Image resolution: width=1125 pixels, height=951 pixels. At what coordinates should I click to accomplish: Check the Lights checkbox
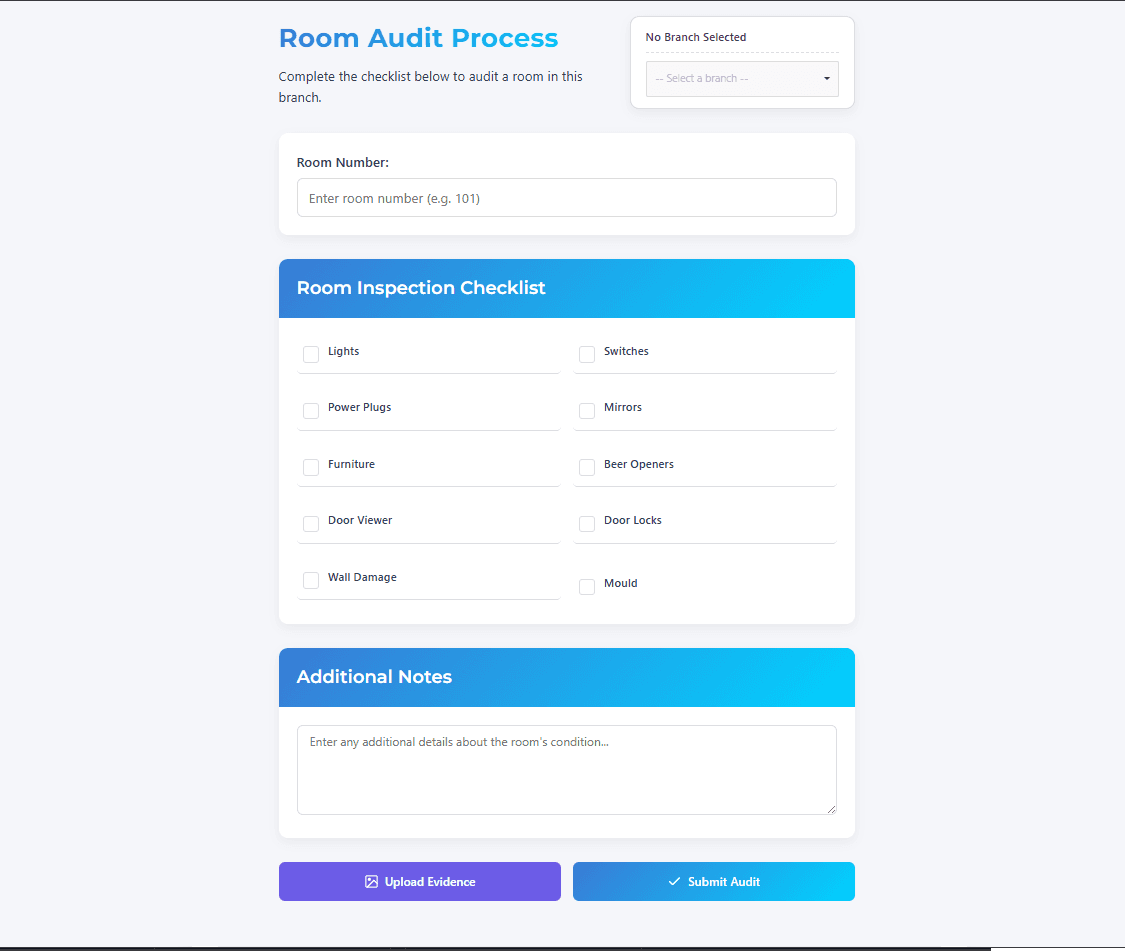point(310,354)
